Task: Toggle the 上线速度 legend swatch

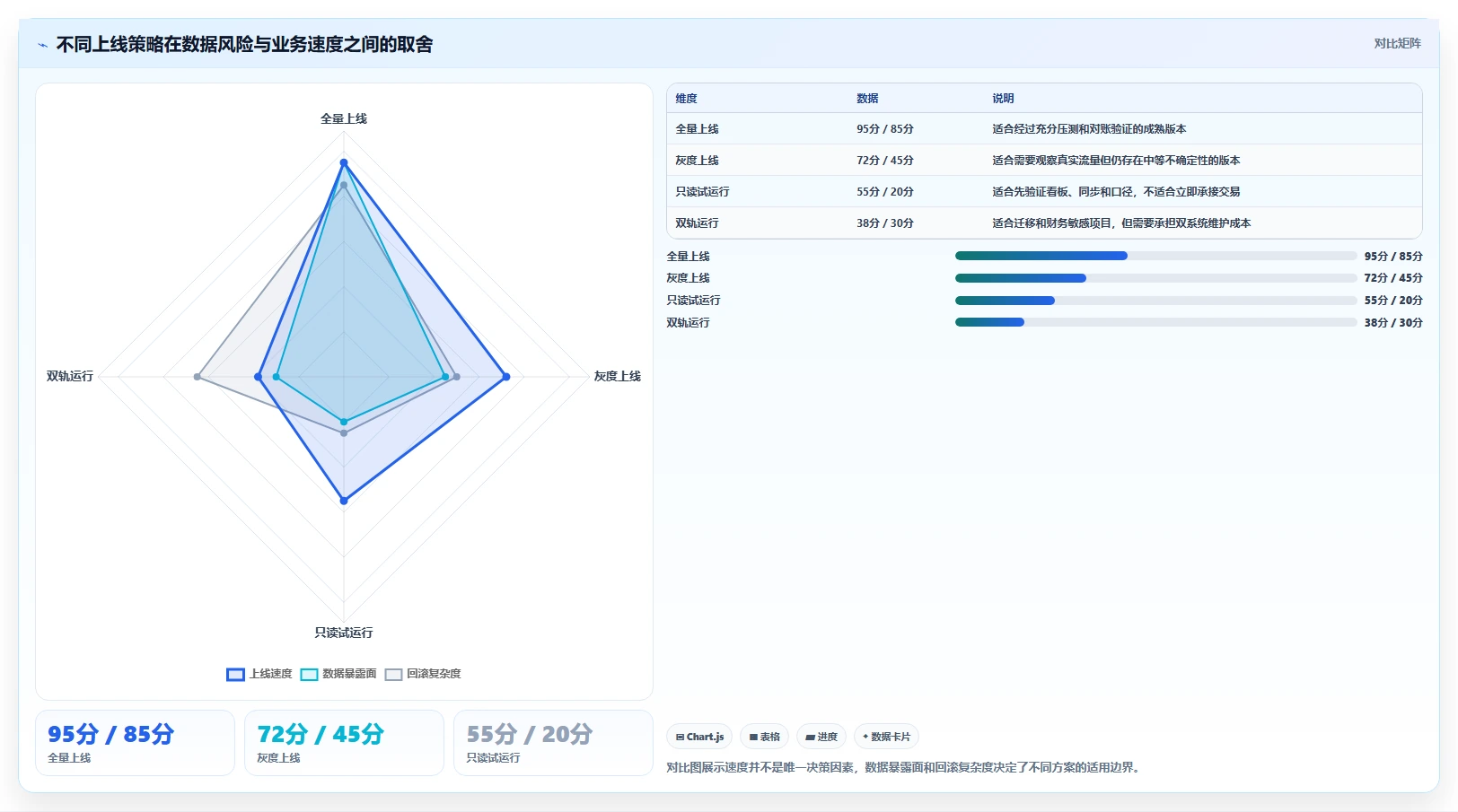Action: coord(235,674)
